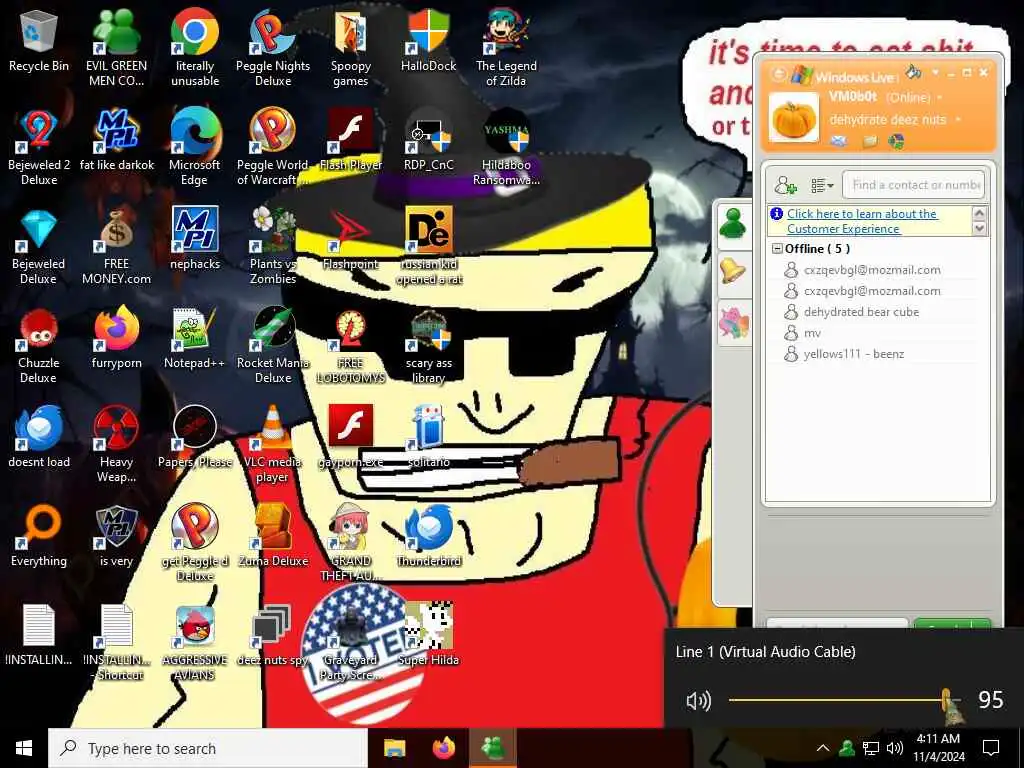This screenshot has height=768, width=1024.
Task: Open the Chrome icon labeled literally unusable
Action: pos(195,47)
